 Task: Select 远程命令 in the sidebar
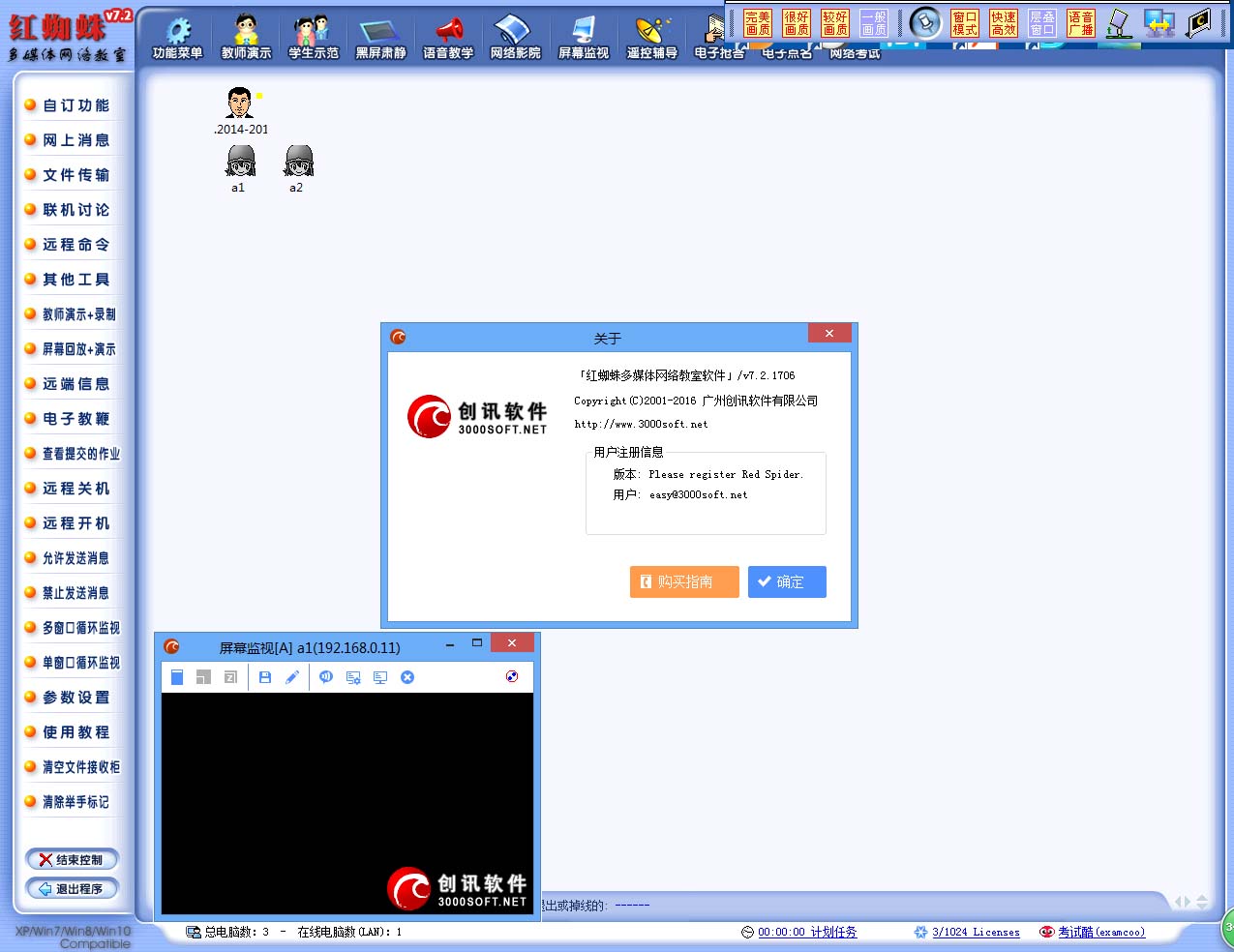pos(75,245)
